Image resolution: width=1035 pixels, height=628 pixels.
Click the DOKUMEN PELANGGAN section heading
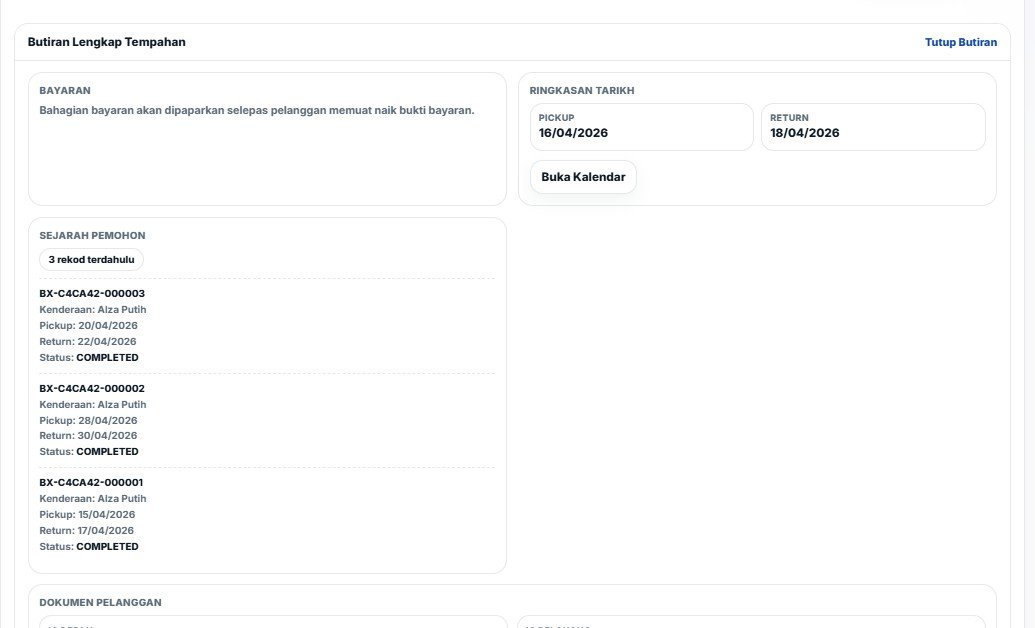pyautogui.click(x=100, y=603)
